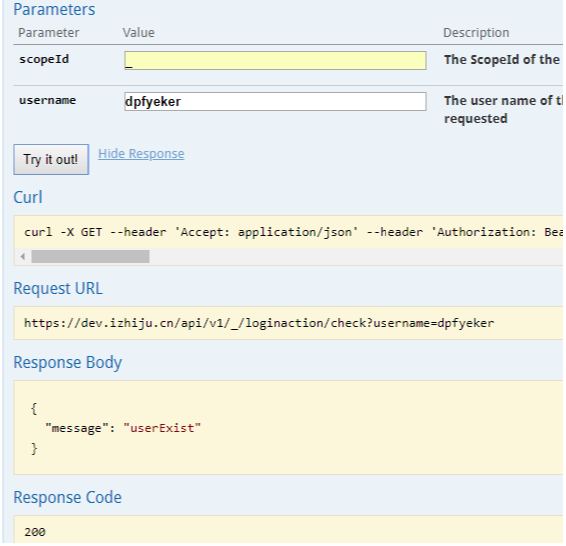This screenshot has width=566, height=546.
Task: Click the scopeId parameter label
Action: click(x=44, y=59)
